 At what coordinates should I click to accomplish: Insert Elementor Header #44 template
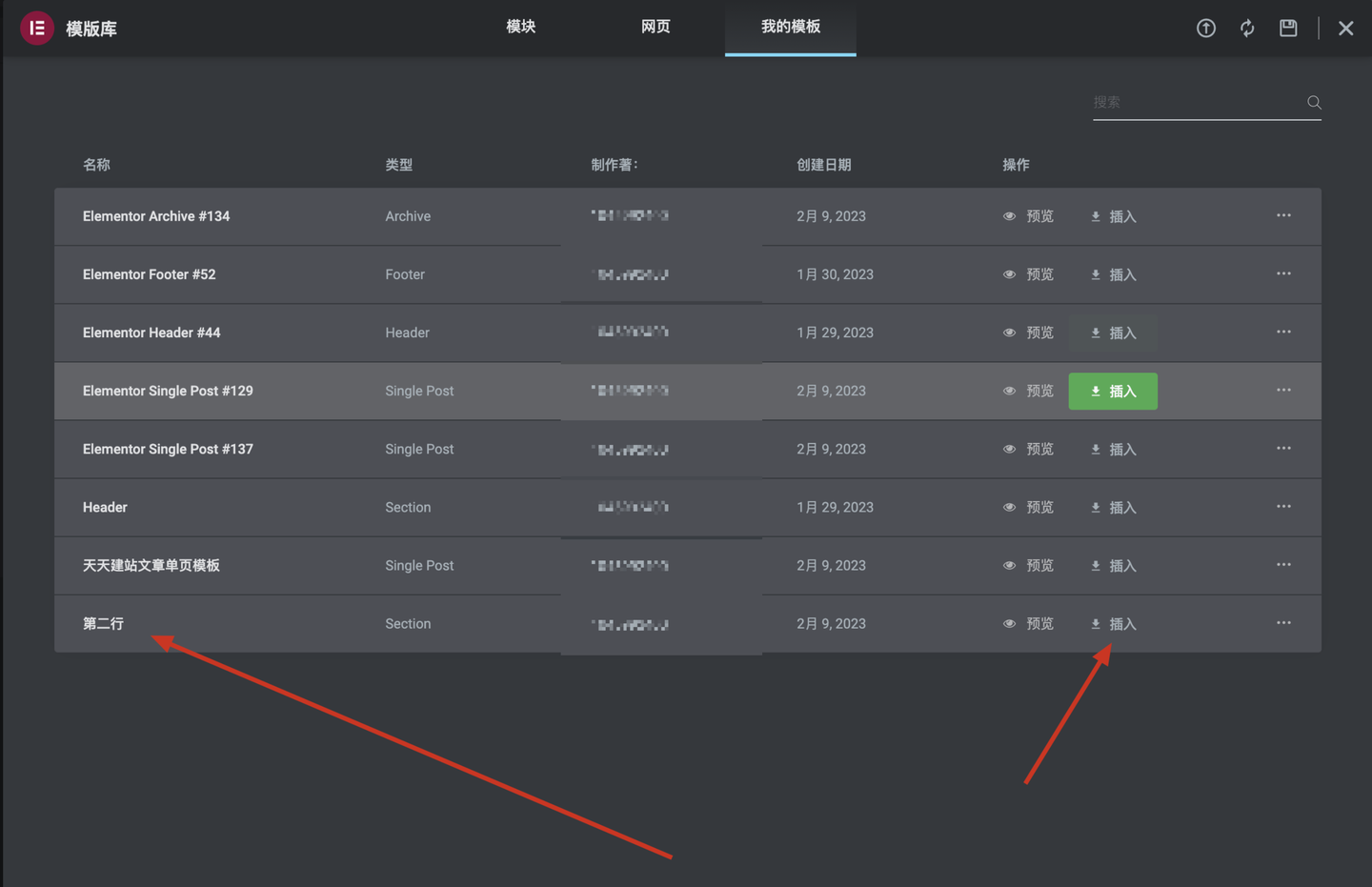pos(1113,333)
